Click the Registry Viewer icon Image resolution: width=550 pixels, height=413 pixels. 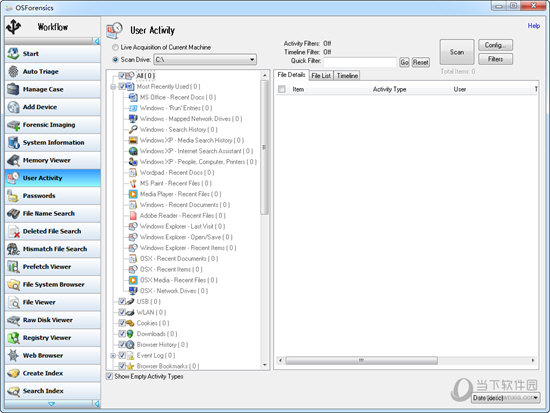click(x=13, y=338)
